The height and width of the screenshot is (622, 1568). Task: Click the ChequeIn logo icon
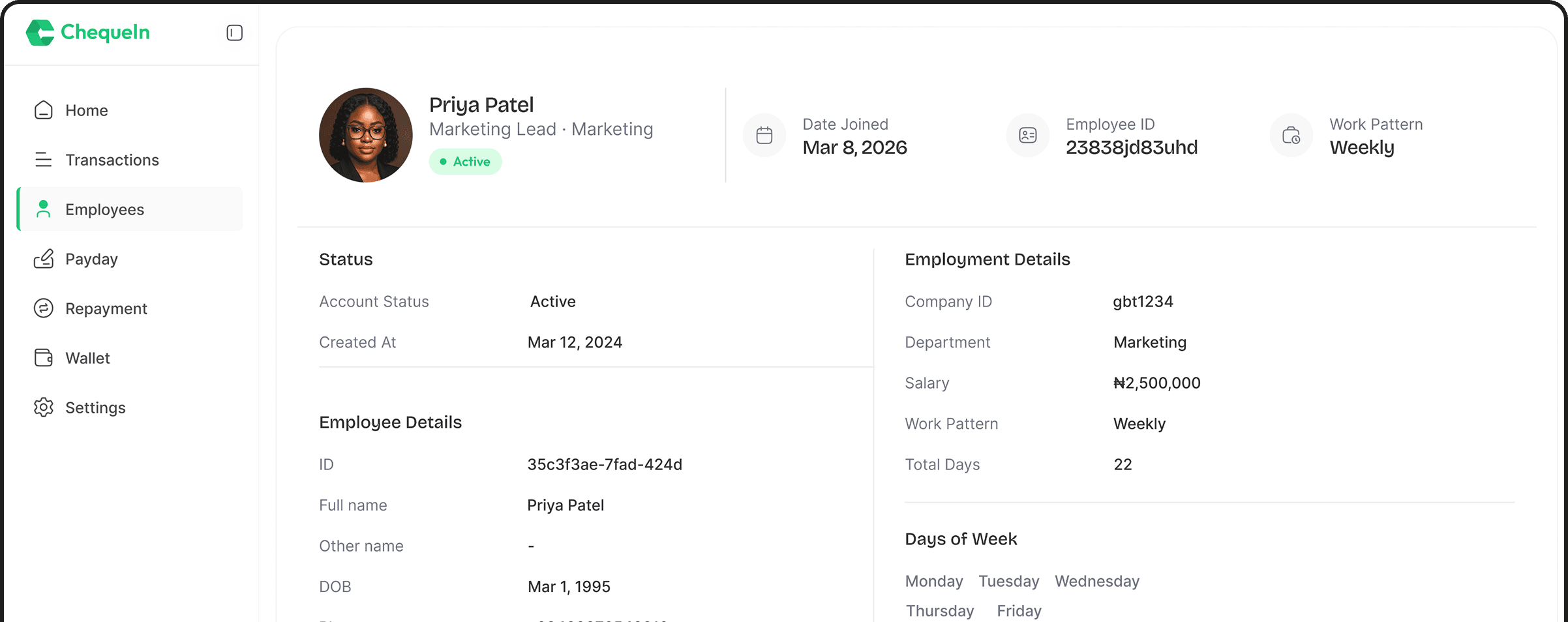point(40,33)
